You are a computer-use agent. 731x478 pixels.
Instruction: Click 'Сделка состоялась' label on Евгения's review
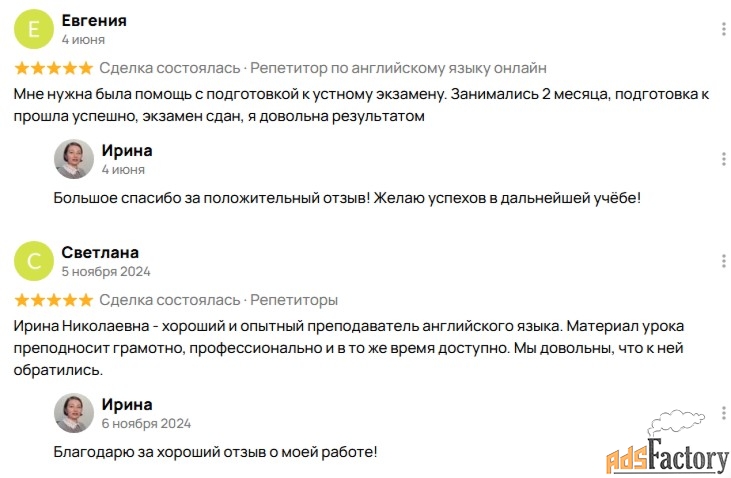coord(170,68)
